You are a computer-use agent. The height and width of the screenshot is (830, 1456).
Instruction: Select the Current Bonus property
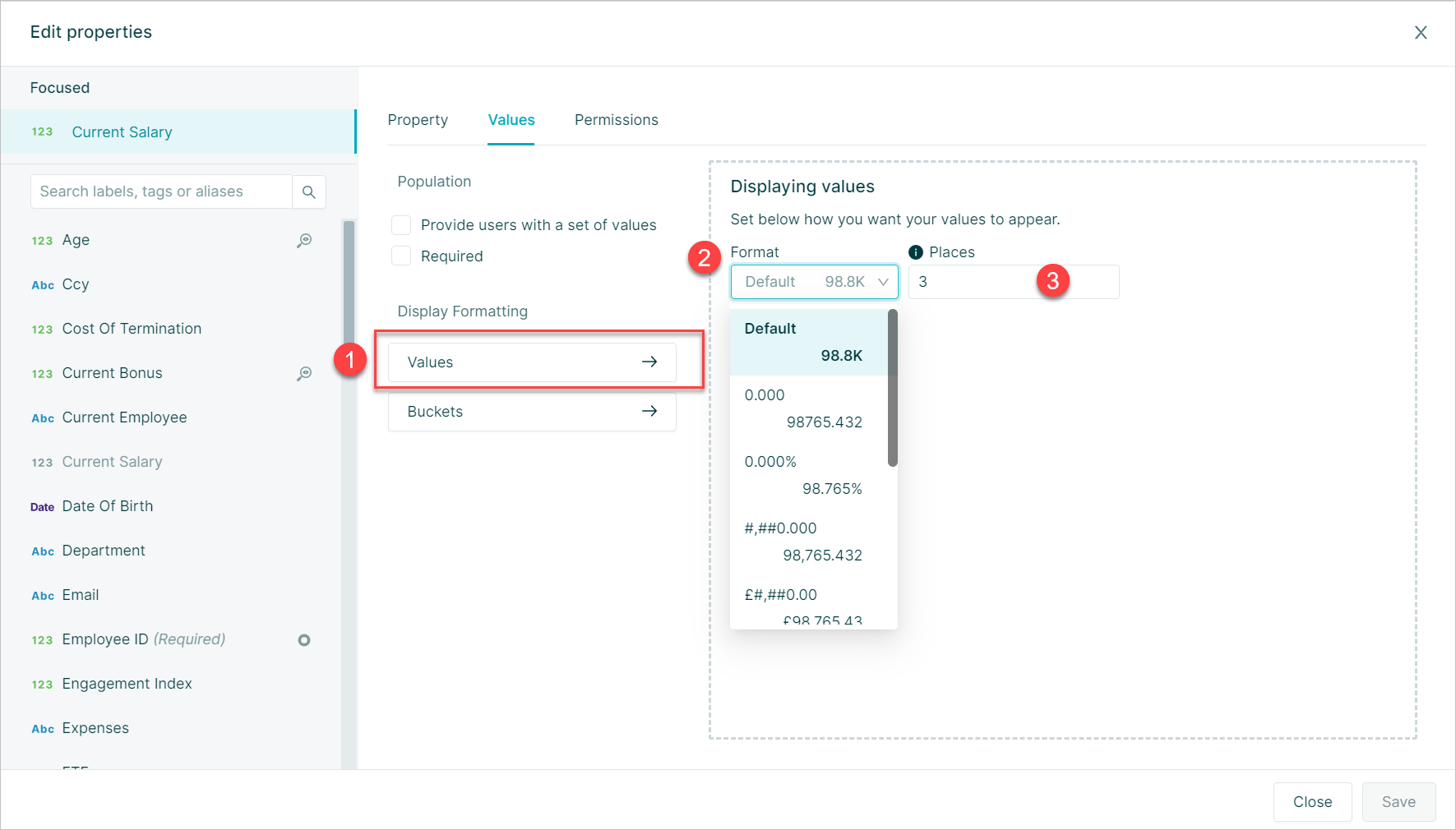(x=171, y=373)
